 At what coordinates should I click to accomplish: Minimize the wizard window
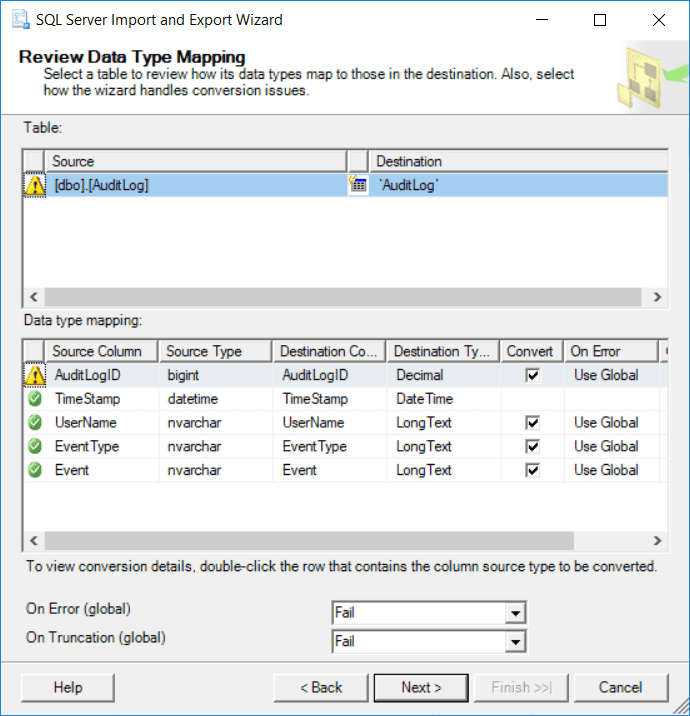[x=542, y=20]
